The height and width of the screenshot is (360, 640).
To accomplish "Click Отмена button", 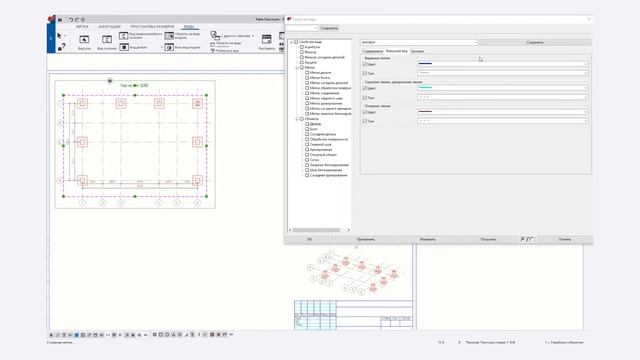I will 564,239.
